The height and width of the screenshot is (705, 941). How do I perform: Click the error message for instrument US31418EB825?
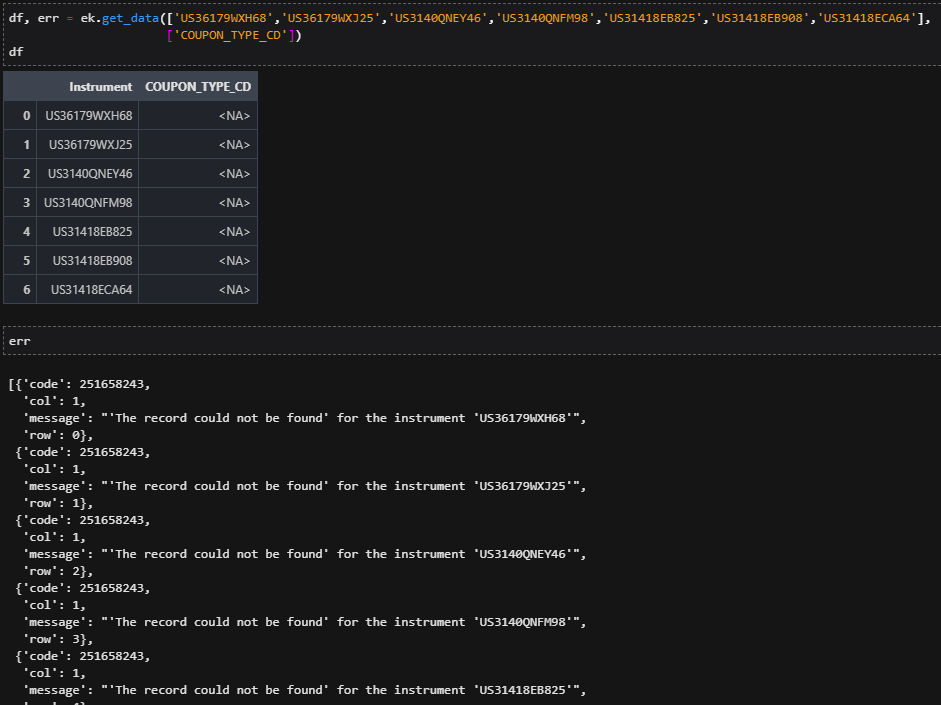(x=304, y=690)
